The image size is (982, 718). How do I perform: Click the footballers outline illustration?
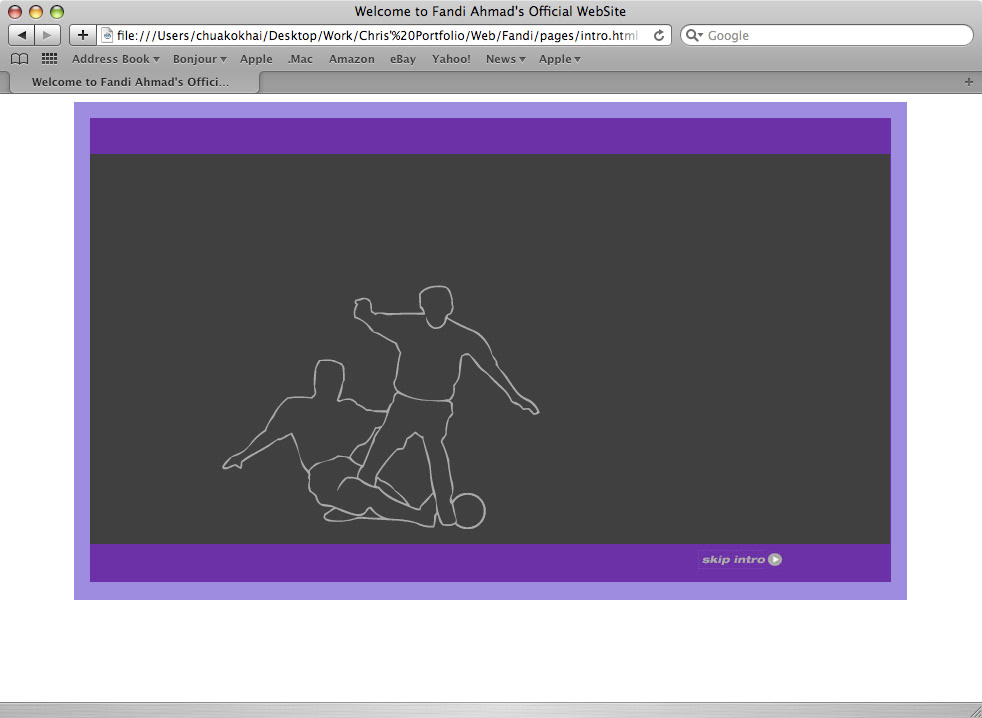[381, 407]
